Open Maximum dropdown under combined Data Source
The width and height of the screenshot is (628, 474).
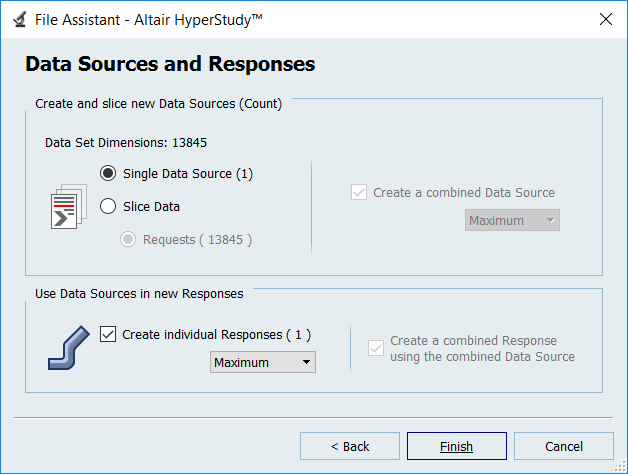[512, 220]
